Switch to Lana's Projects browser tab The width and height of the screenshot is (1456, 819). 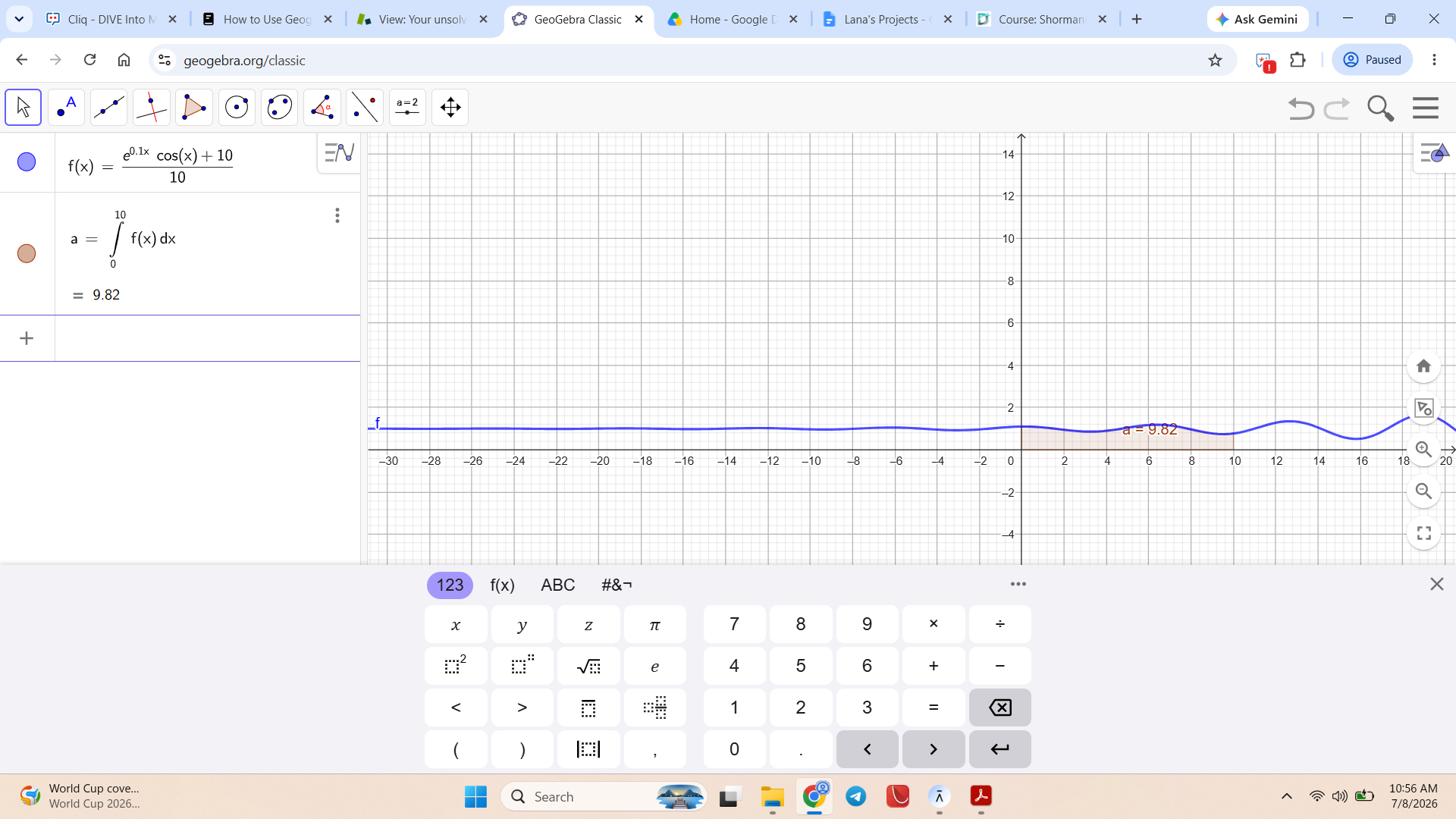[x=887, y=20]
